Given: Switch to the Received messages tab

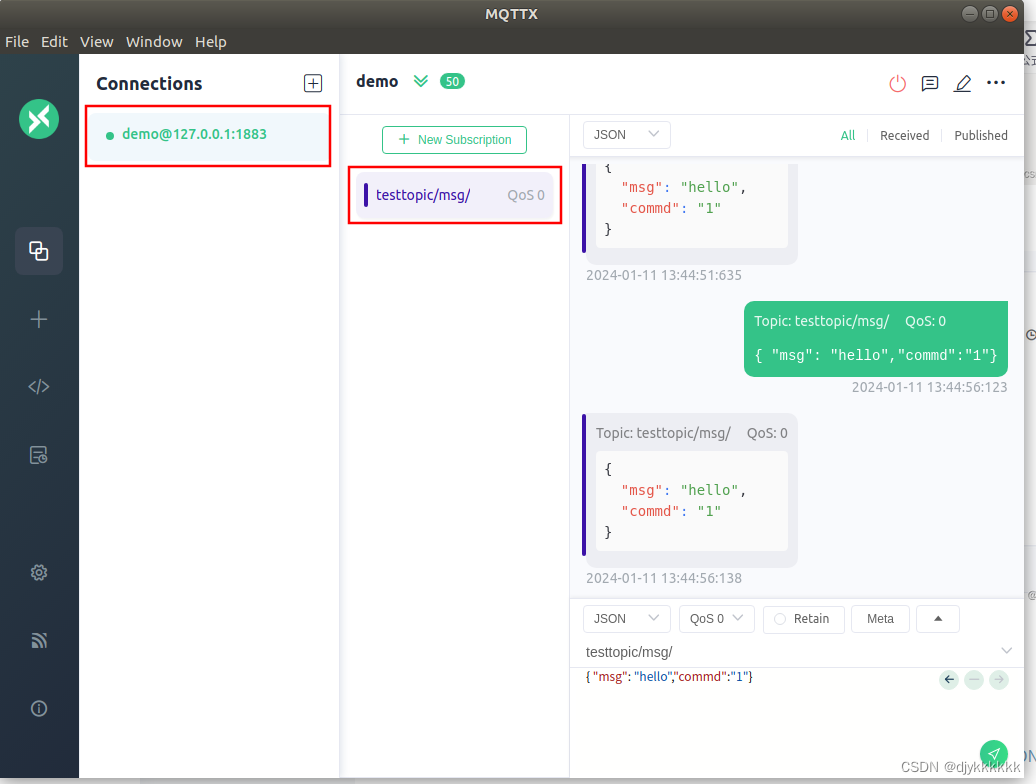Looking at the screenshot, I should pyautogui.click(x=904, y=135).
